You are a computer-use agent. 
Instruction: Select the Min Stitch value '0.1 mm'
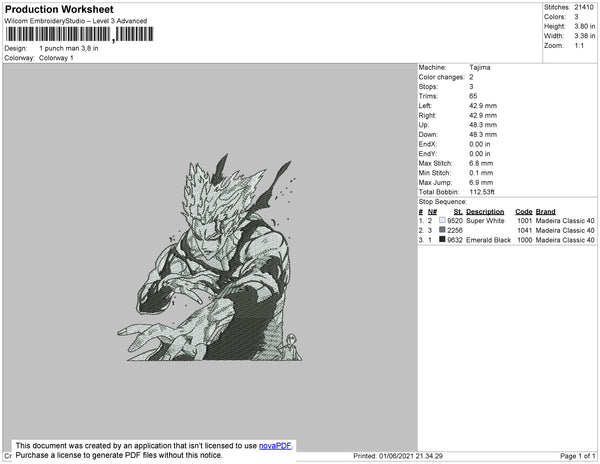481,173
